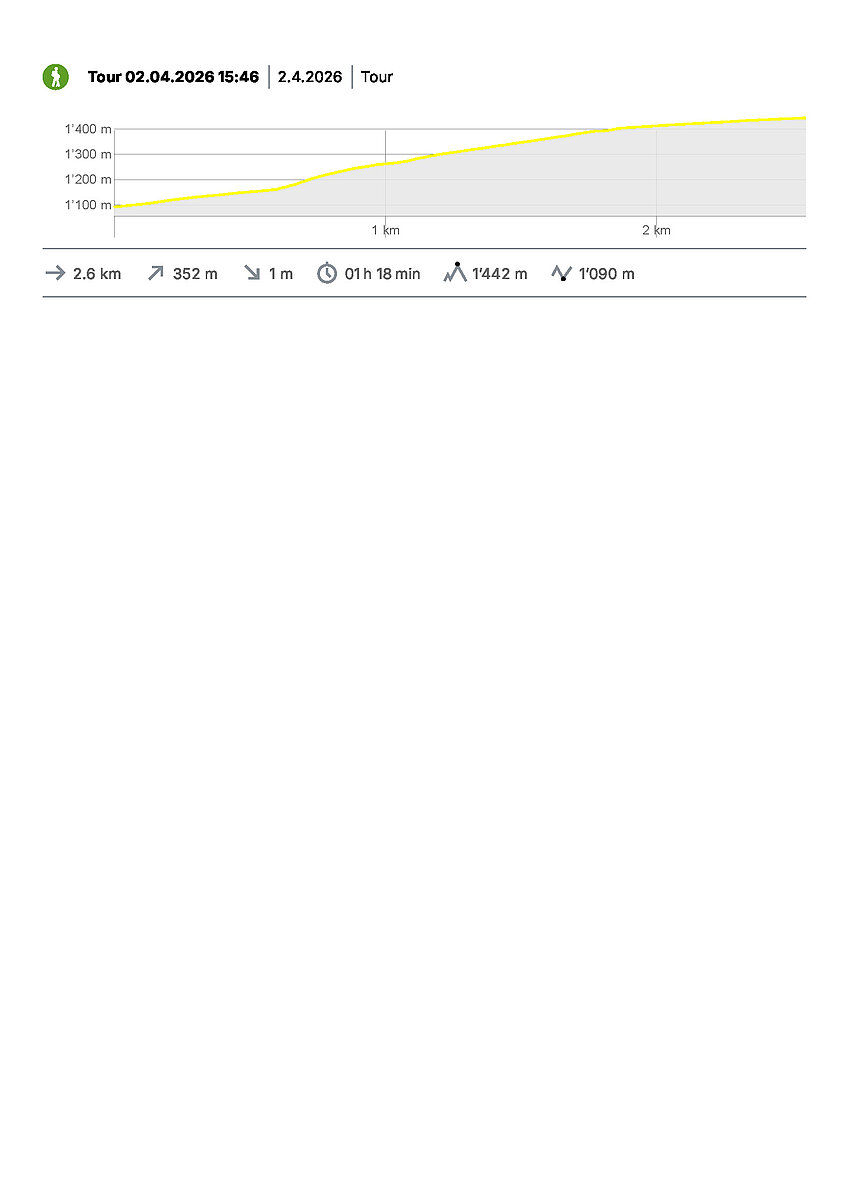Click the 1'400 m elevation axis label

[x=88, y=129]
